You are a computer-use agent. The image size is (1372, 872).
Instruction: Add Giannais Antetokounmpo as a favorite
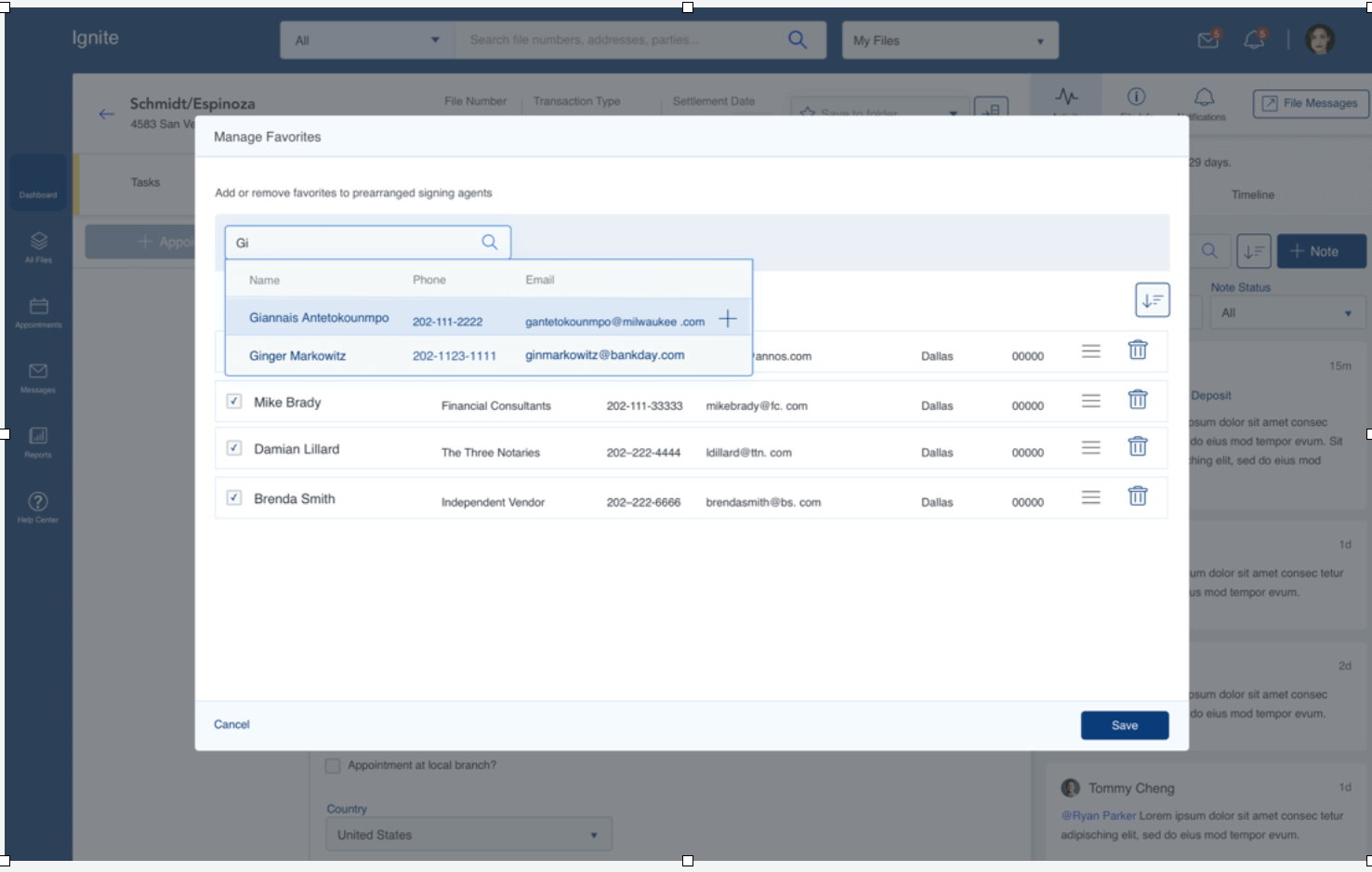click(x=728, y=318)
